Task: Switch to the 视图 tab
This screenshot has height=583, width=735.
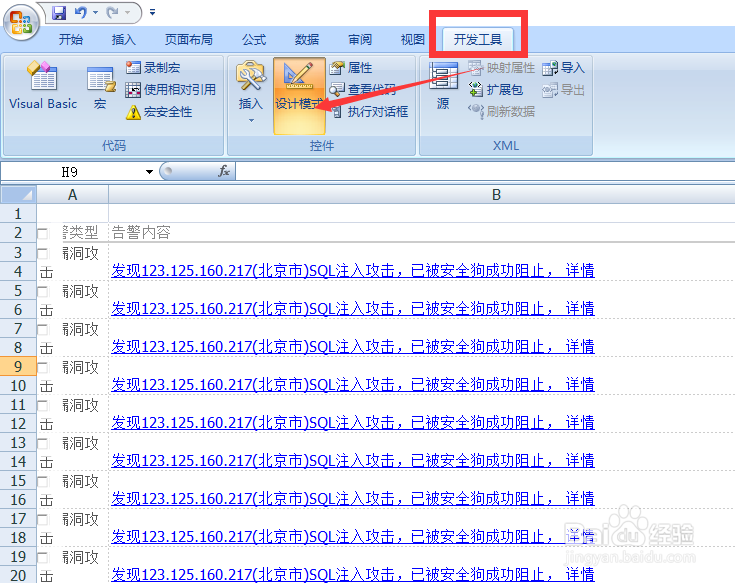Action: (x=412, y=39)
